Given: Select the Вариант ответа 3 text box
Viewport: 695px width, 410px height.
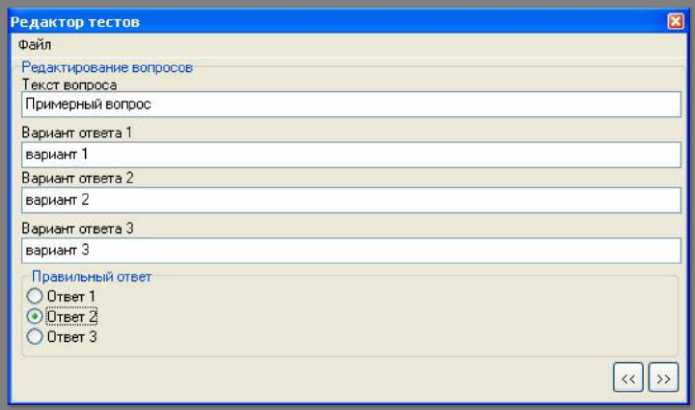Looking at the screenshot, I should tap(351, 250).
